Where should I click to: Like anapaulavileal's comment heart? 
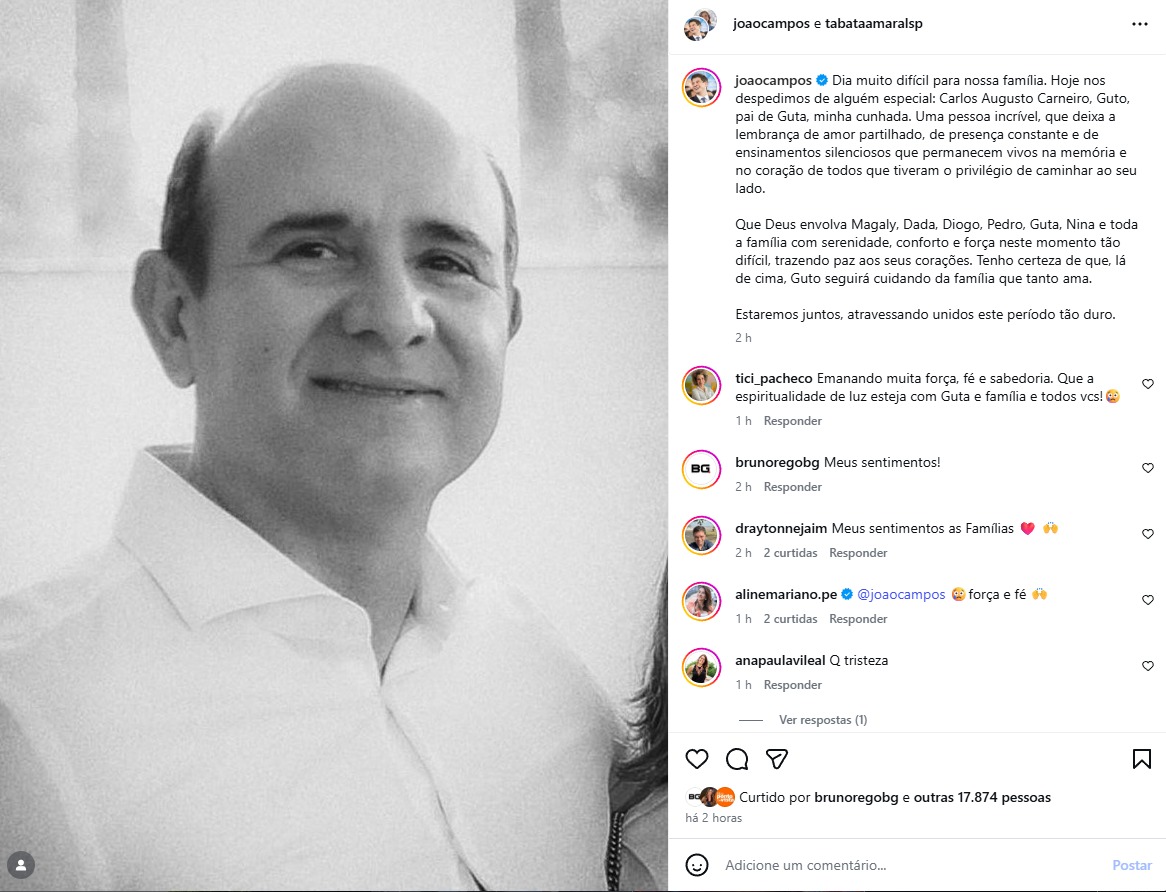(x=1147, y=666)
